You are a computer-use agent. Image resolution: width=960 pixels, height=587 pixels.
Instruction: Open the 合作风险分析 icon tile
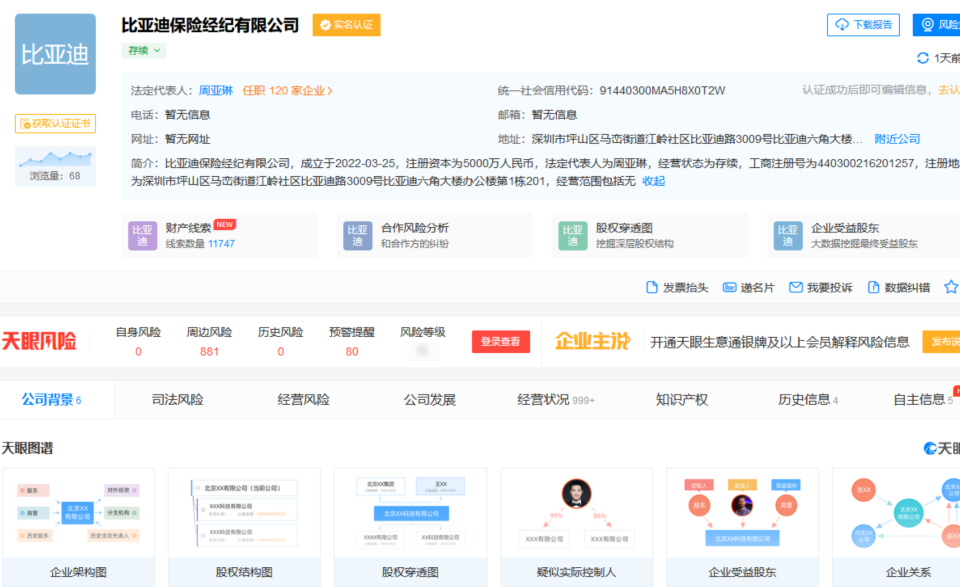point(358,236)
